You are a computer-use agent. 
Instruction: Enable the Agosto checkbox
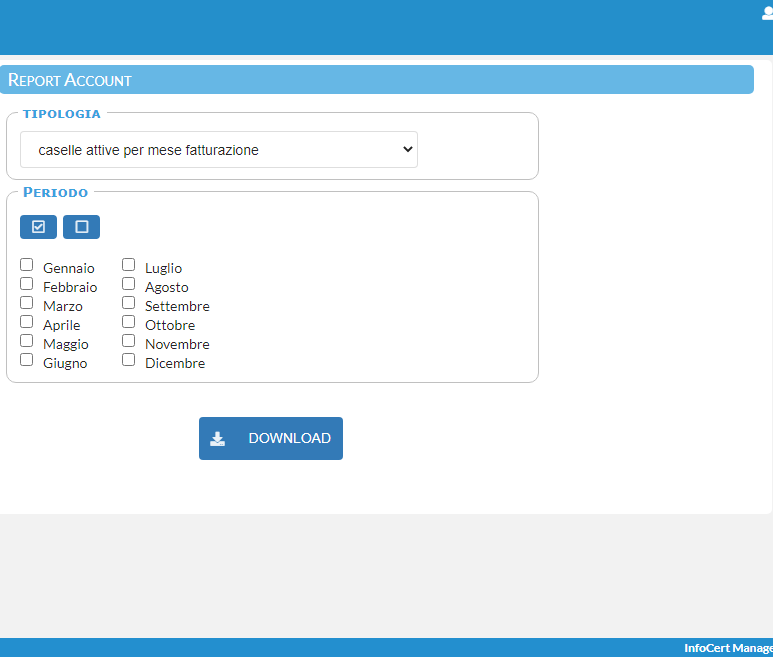(129, 284)
